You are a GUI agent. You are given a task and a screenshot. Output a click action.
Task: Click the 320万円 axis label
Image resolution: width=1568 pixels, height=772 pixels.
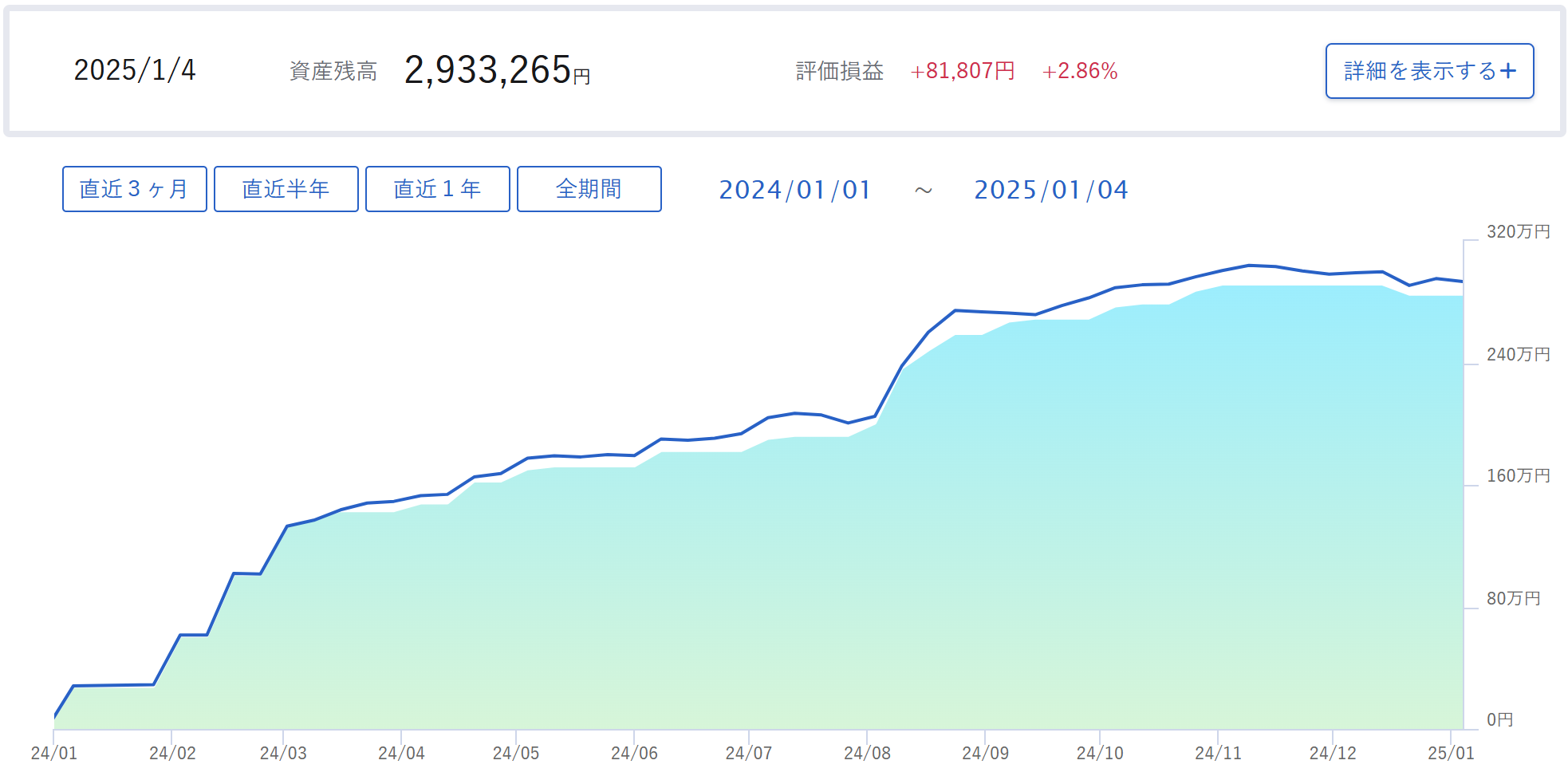pyautogui.click(x=1519, y=232)
